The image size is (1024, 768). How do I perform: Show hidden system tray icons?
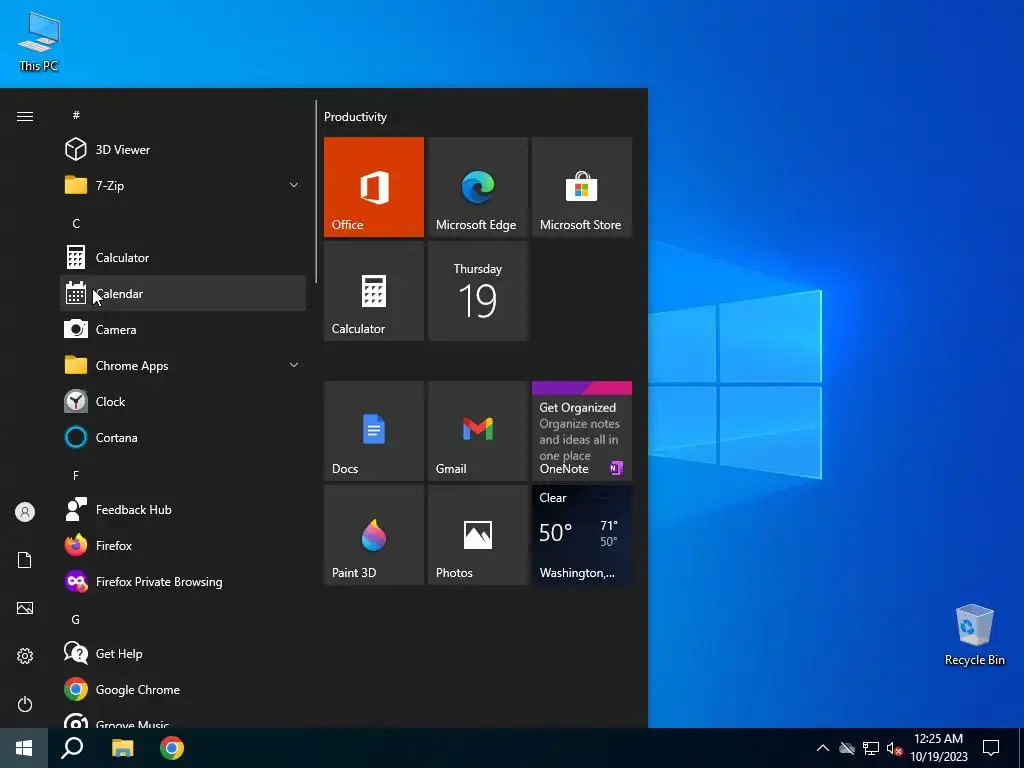tap(823, 748)
